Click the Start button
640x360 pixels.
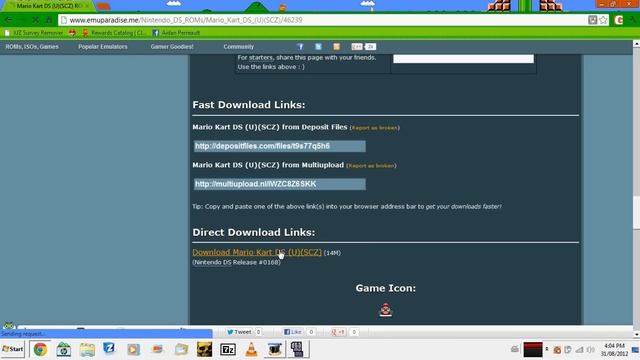point(13,349)
